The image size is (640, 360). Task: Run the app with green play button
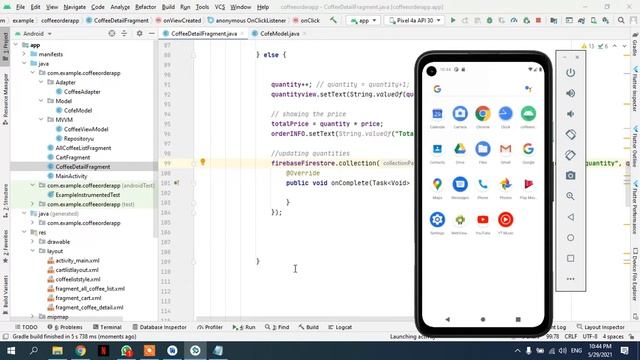pyautogui.click(x=453, y=20)
